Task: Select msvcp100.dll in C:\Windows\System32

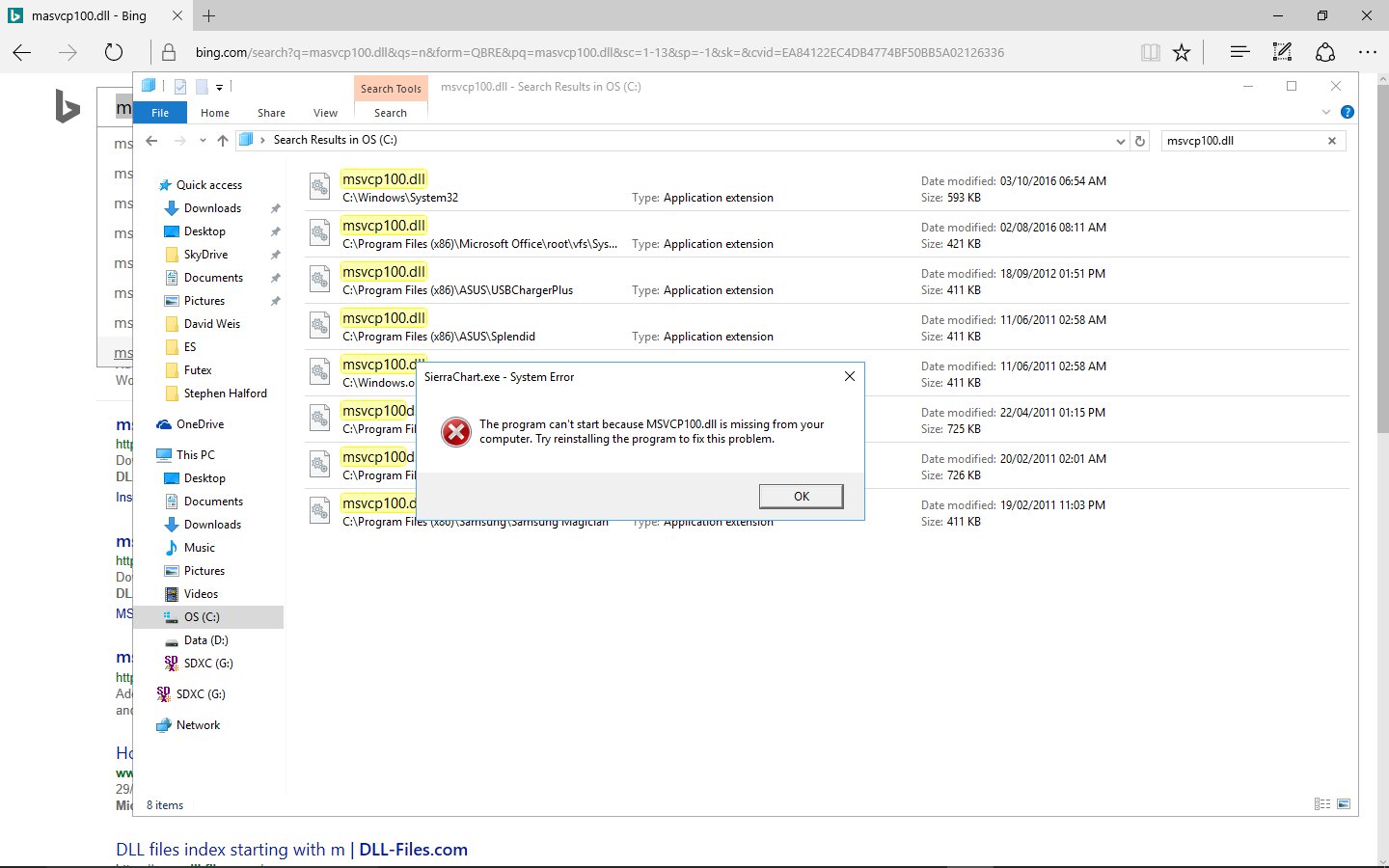Action: pyautogui.click(x=827, y=188)
